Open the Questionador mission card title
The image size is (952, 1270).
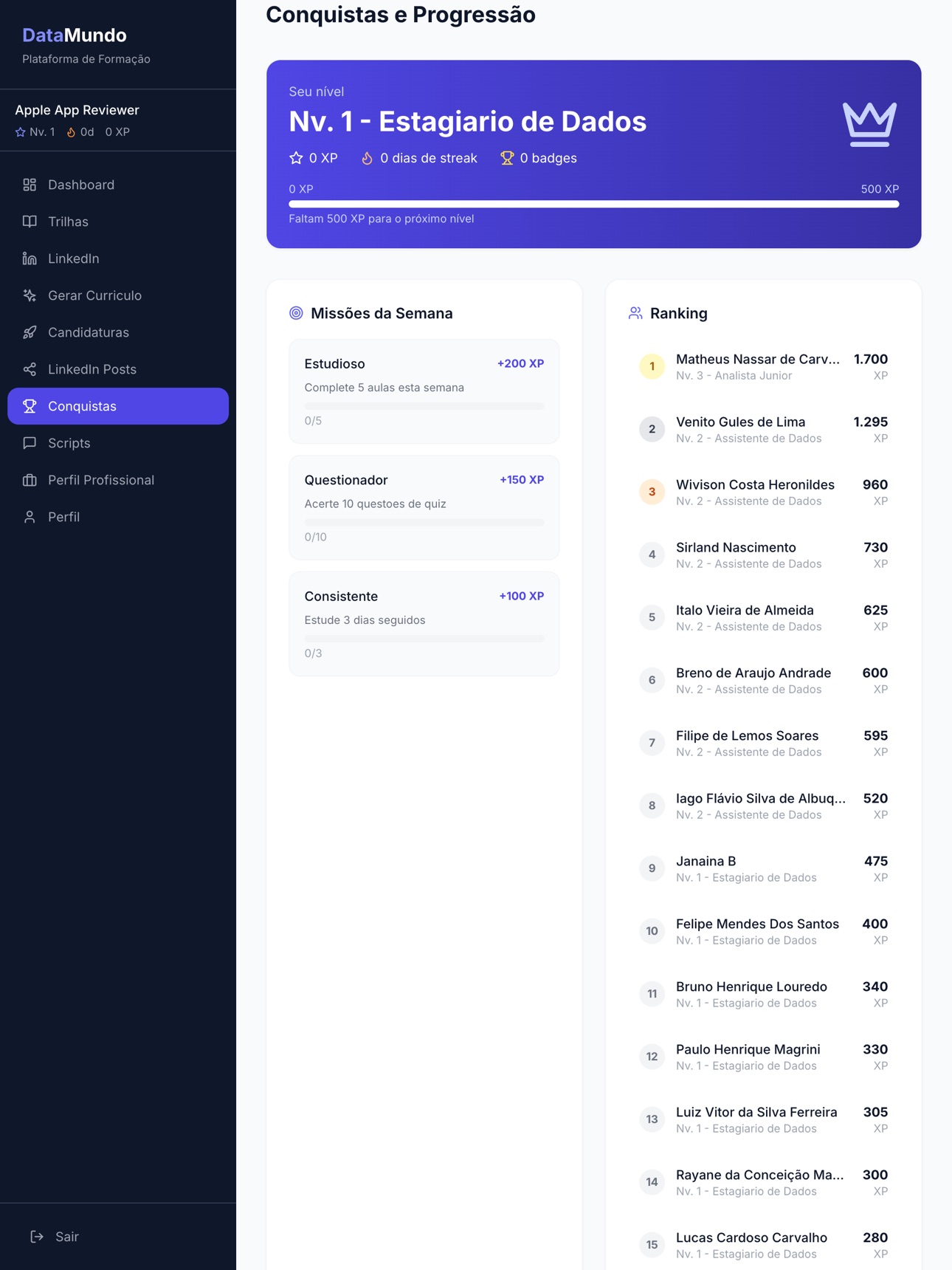pyautogui.click(x=346, y=480)
